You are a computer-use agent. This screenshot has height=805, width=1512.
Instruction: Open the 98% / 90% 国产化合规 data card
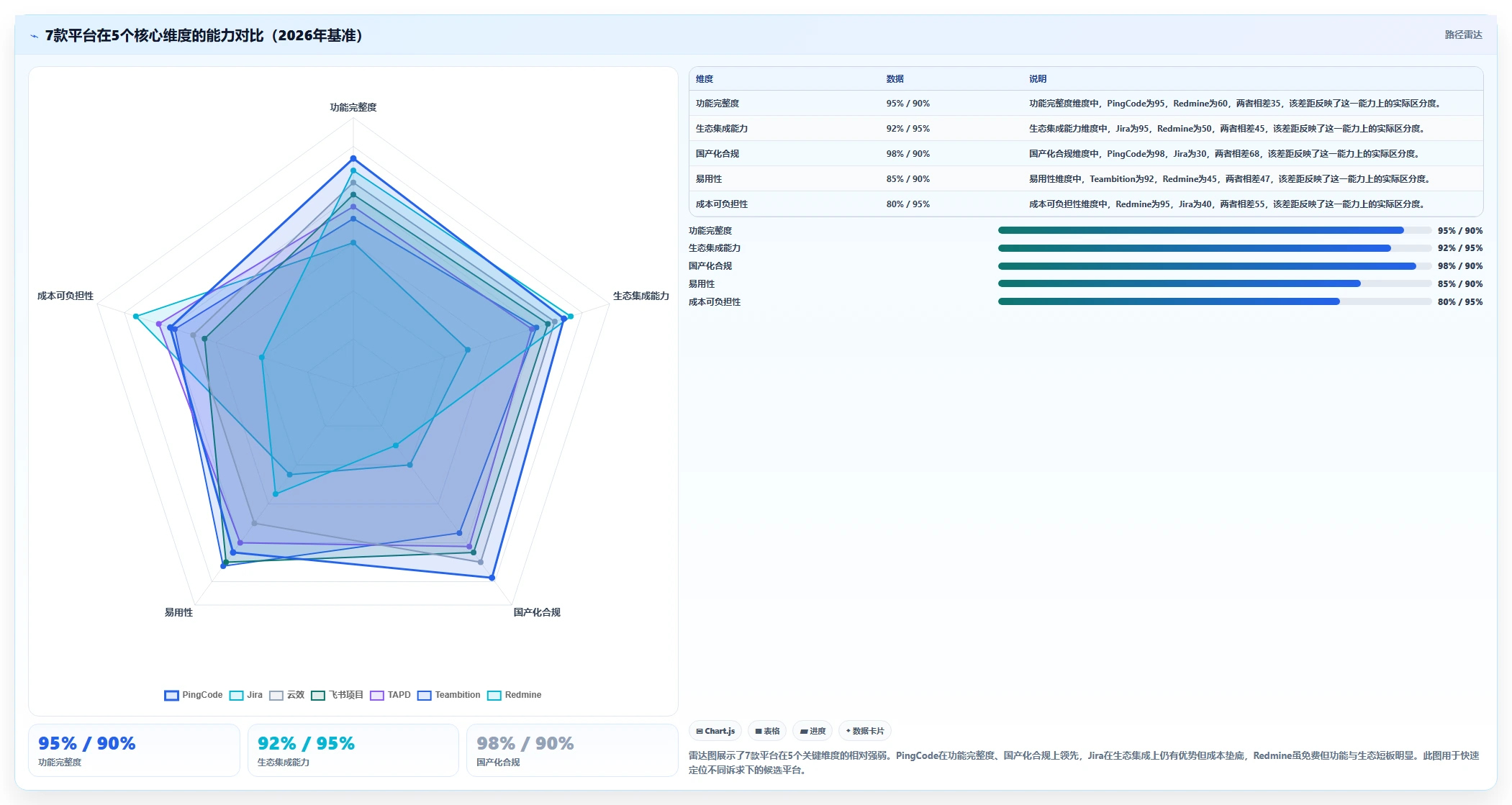(x=572, y=750)
